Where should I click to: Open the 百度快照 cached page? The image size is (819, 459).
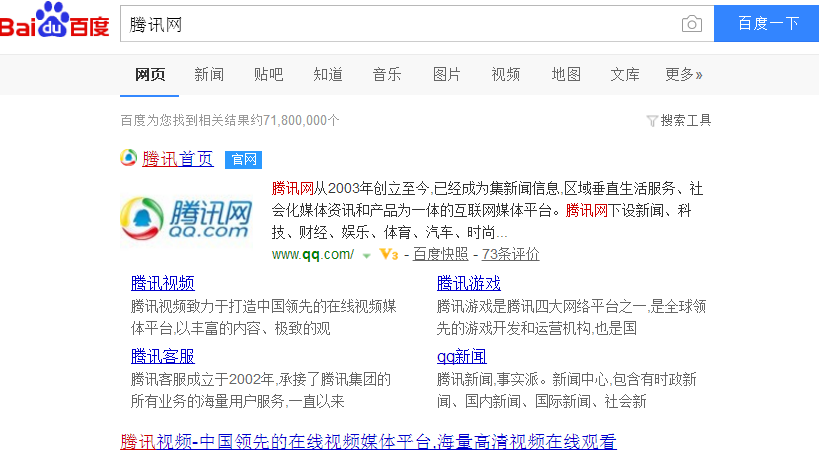440,254
